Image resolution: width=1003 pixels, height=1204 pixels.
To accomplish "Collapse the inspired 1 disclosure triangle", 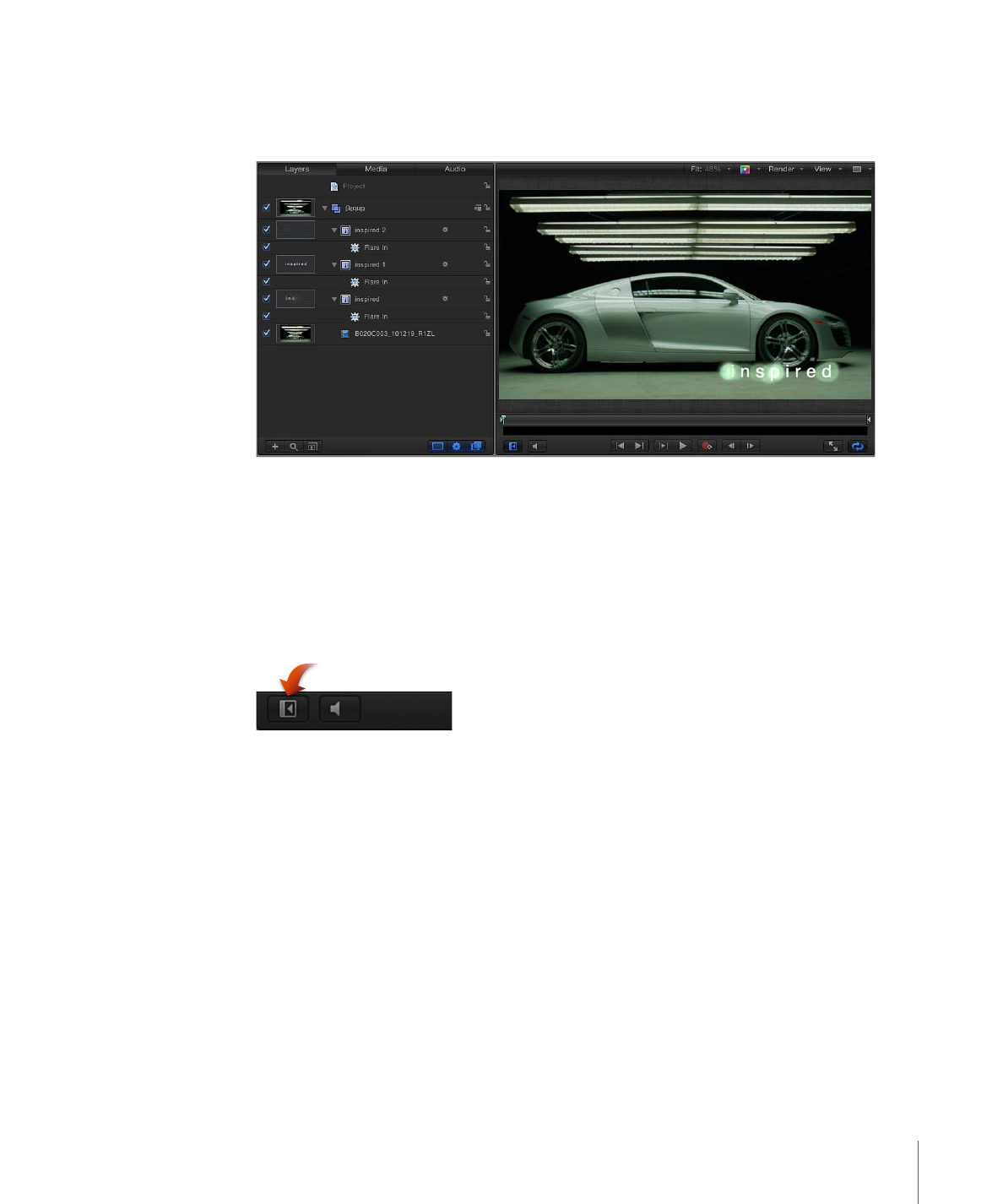I will tap(334, 264).
